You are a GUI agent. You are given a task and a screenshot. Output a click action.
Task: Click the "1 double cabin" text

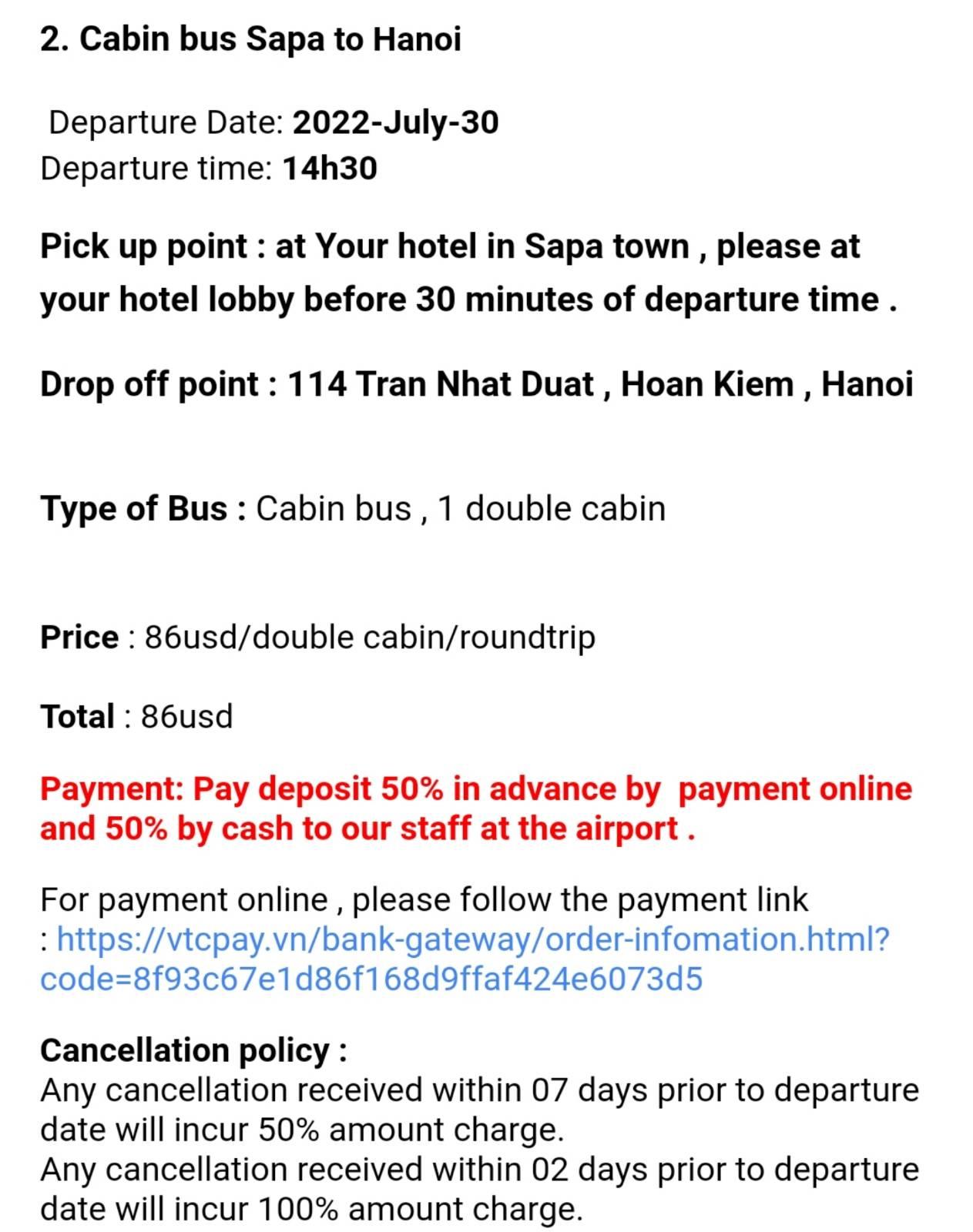552,509
